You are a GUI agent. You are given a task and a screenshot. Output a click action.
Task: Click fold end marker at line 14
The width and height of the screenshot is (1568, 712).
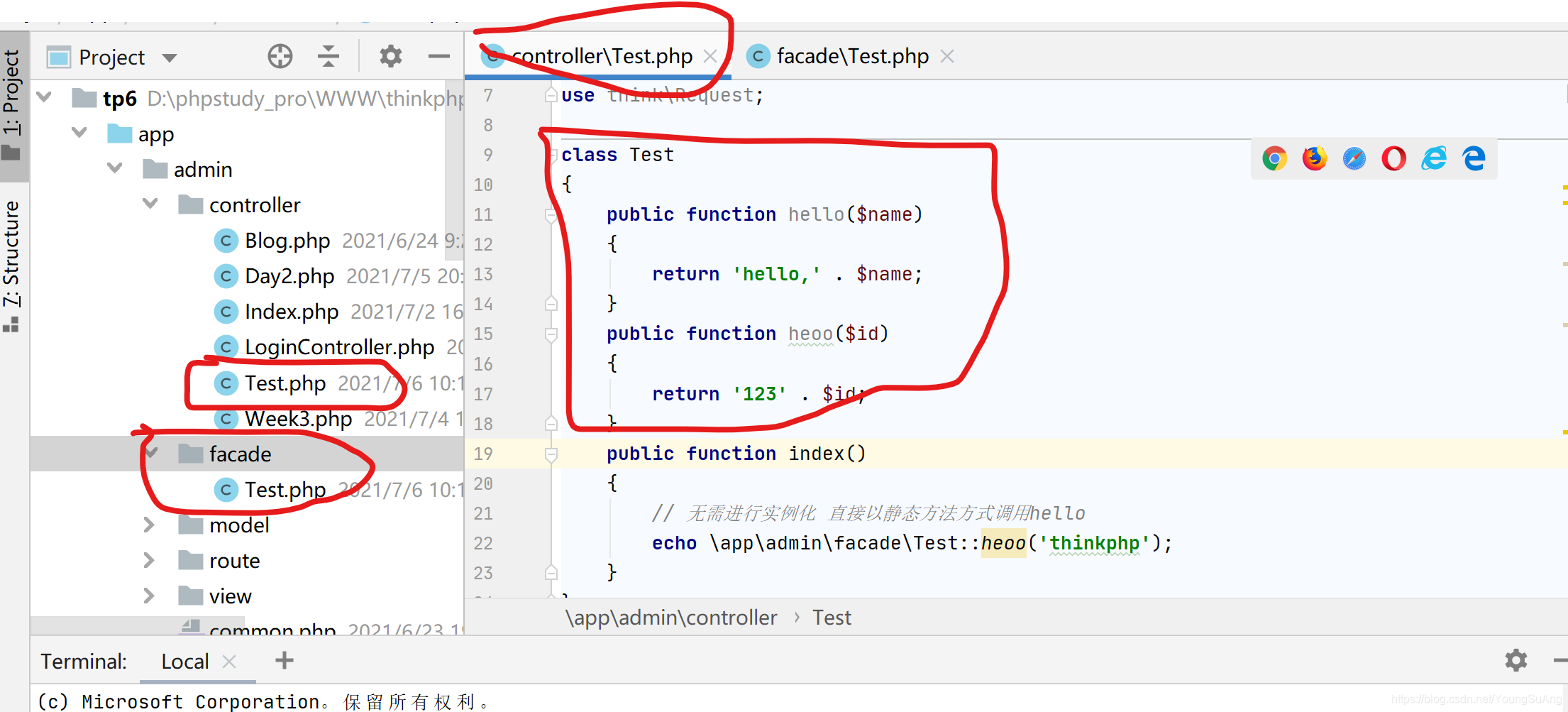(x=551, y=304)
